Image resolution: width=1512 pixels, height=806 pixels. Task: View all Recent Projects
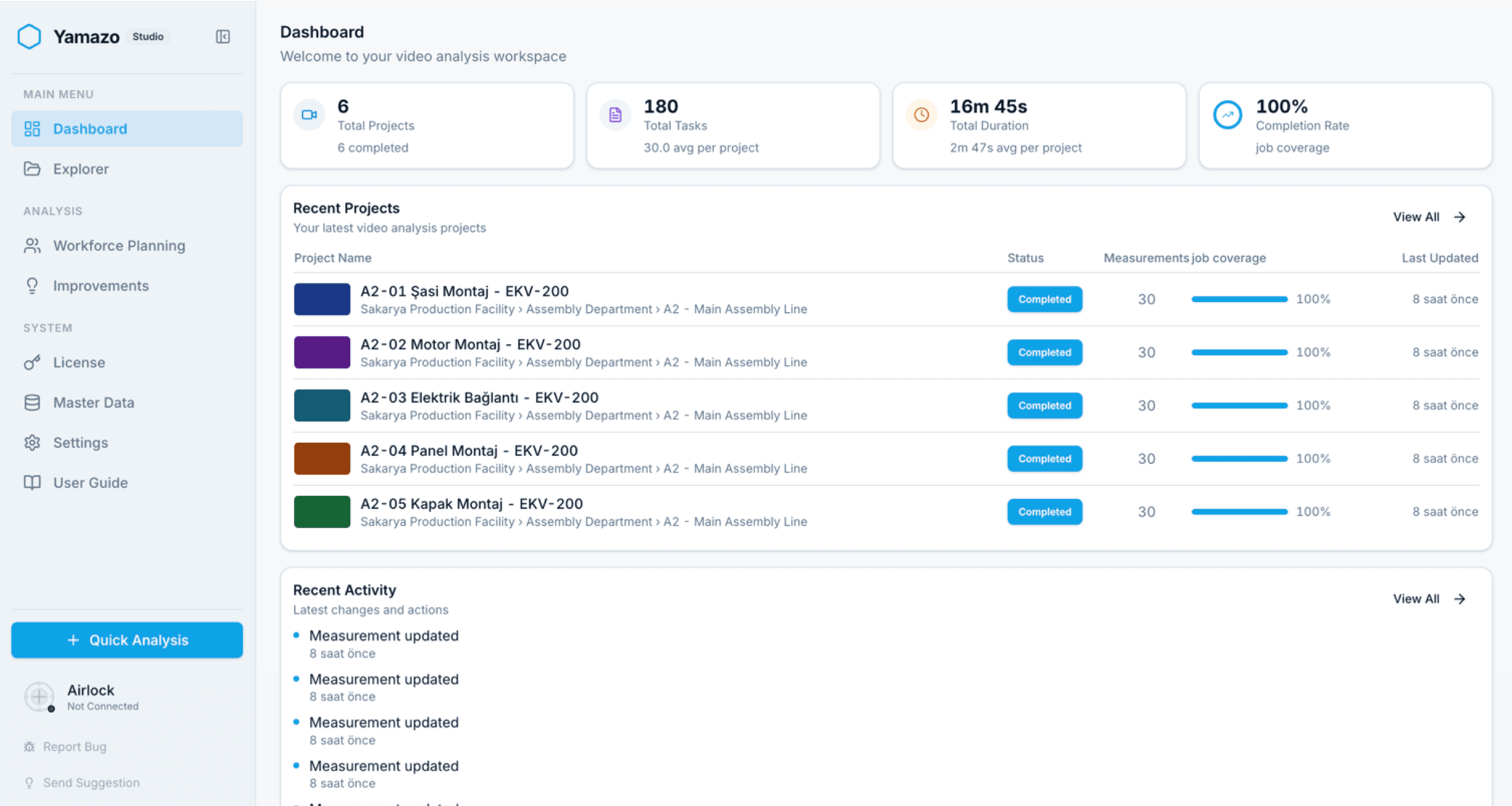(x=1429, y=217)
